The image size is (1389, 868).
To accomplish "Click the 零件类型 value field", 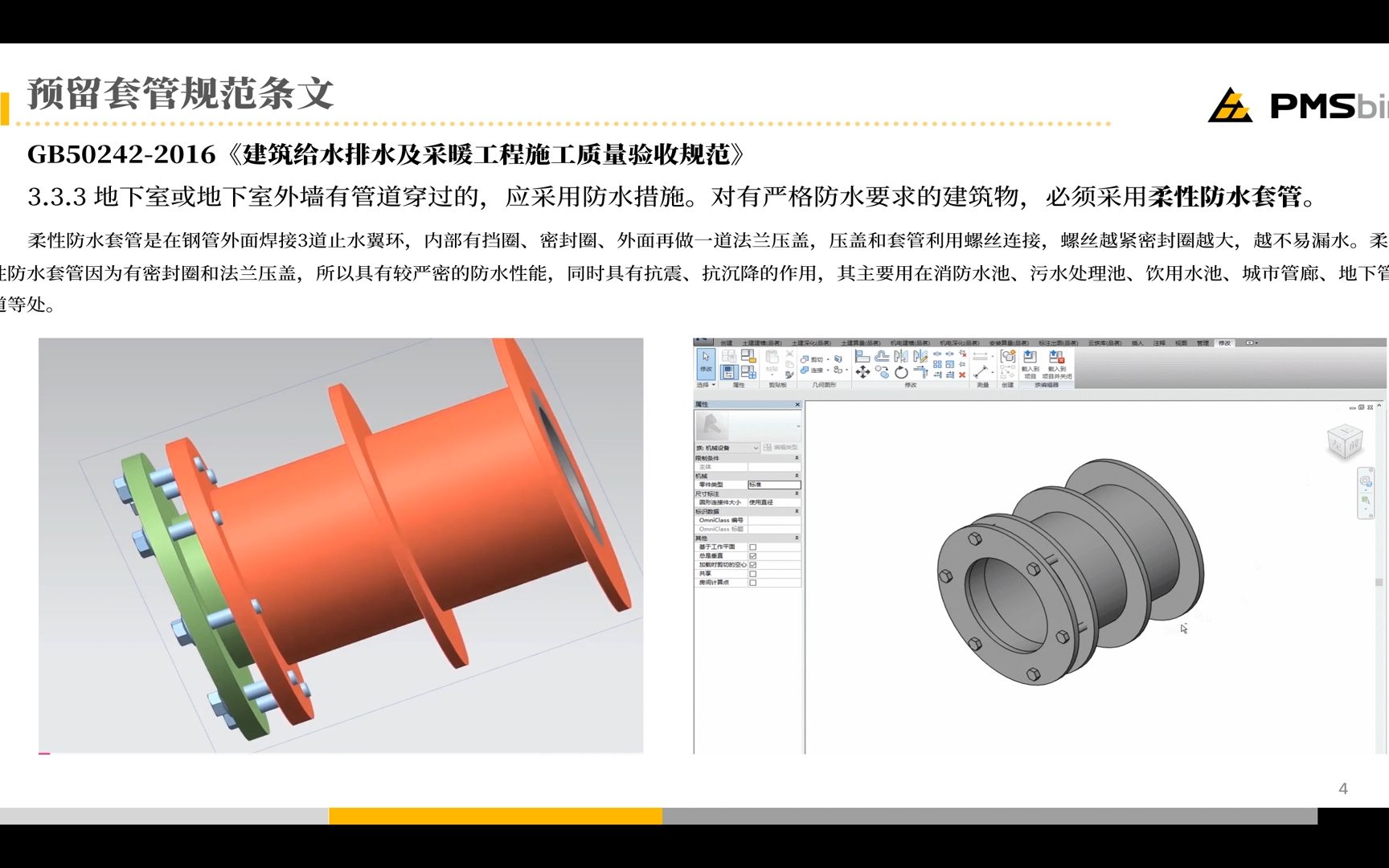I will point(774,485).
